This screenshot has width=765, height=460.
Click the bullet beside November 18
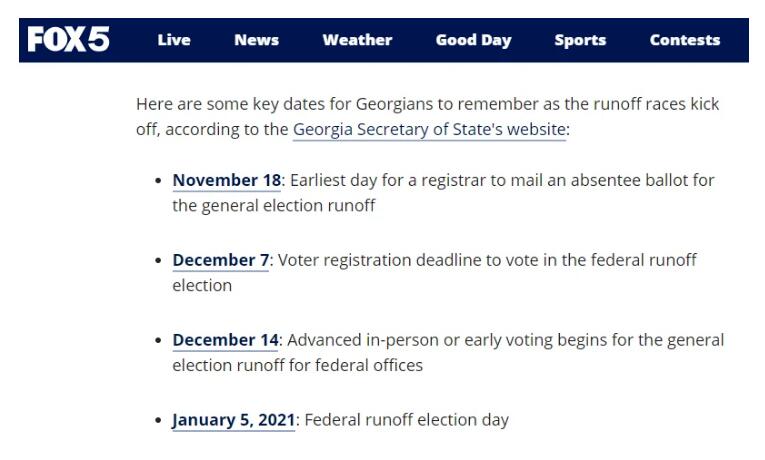tap(158, 181)
